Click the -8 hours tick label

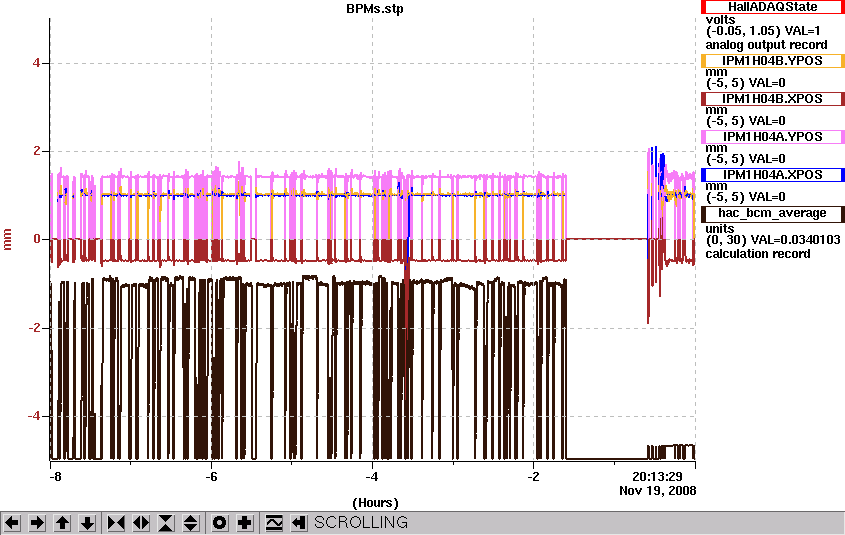[x=55, y=477]
